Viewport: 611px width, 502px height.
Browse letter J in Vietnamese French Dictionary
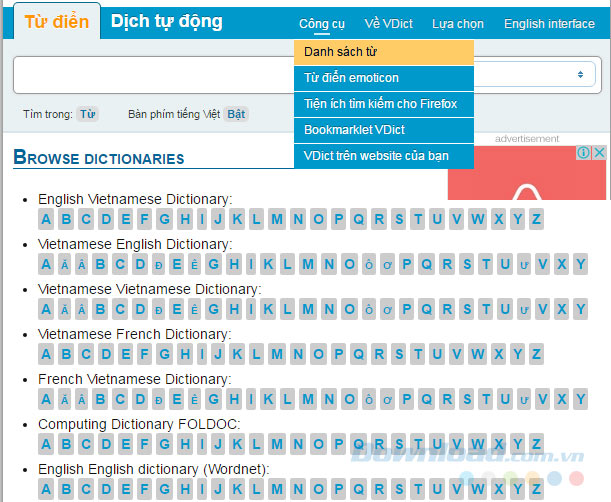click(218, 354)
